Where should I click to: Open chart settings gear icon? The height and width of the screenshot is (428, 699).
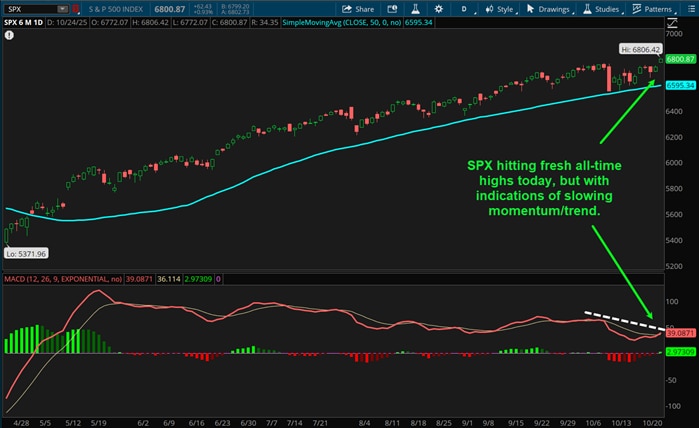pyautogui.click(x=439, y=9)
